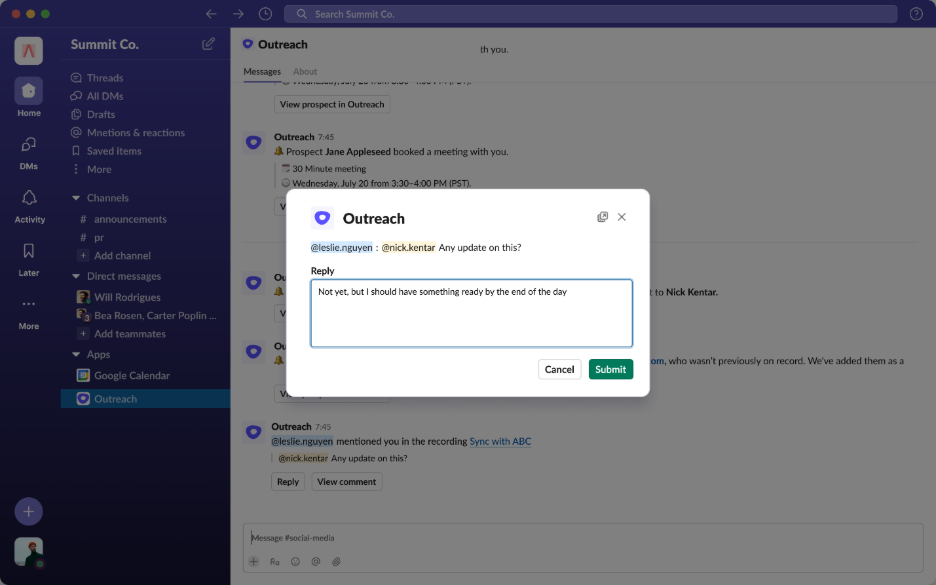Image resolution: width=936 pixels, height=585 pixels.
Task: Click Reply button below the comment
Action: [288, 482]
